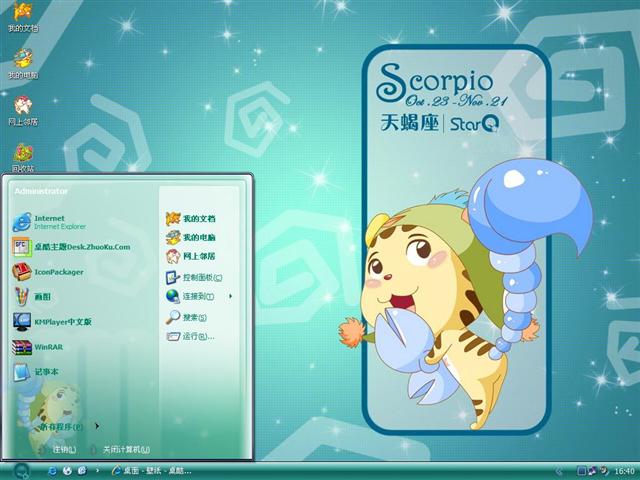Launch IconPackager from the start menu
This screenshot has height=480, width=640.
pyautogui.click(x=48, y=272)
